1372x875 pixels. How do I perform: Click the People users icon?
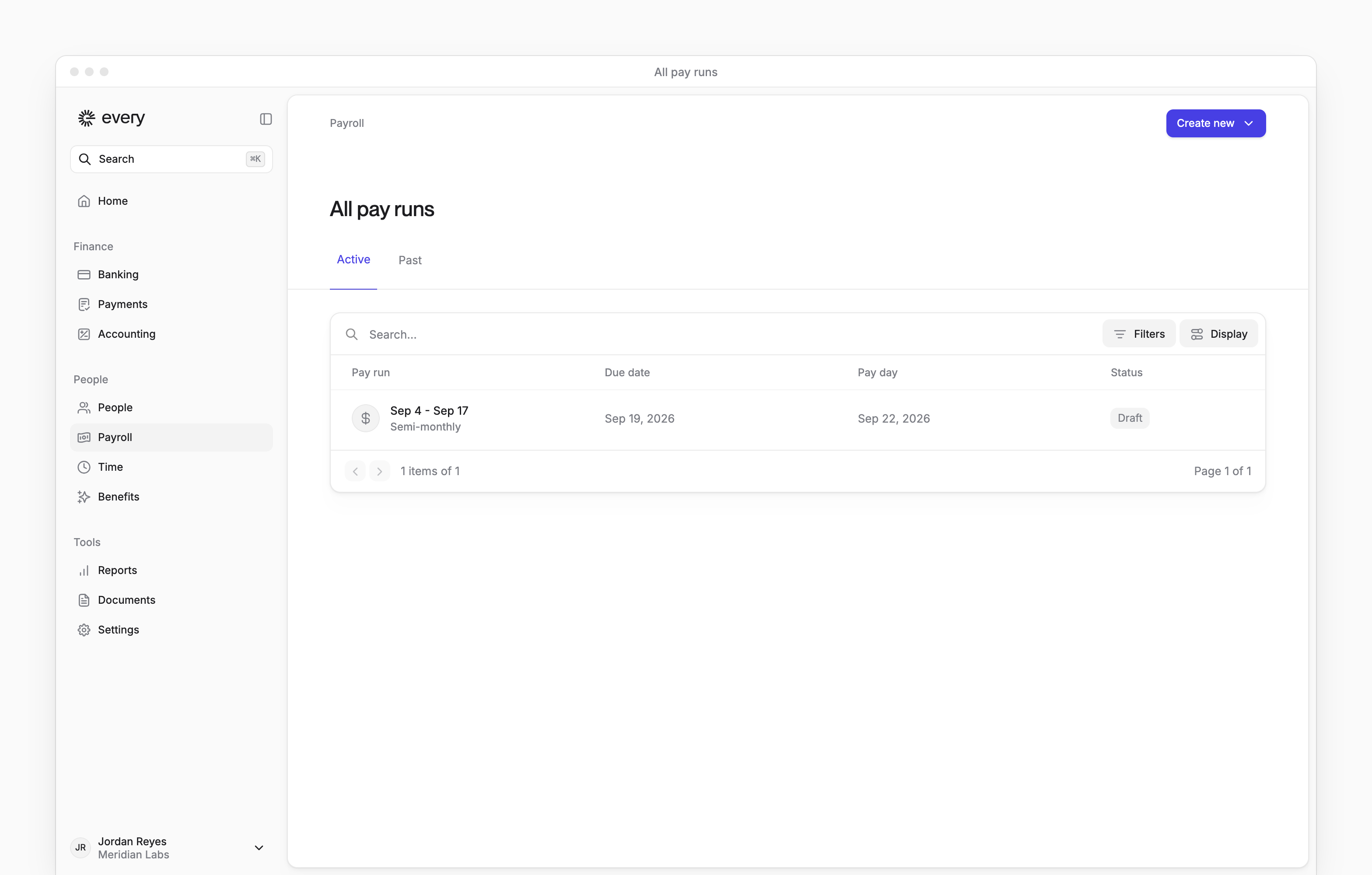84,407
